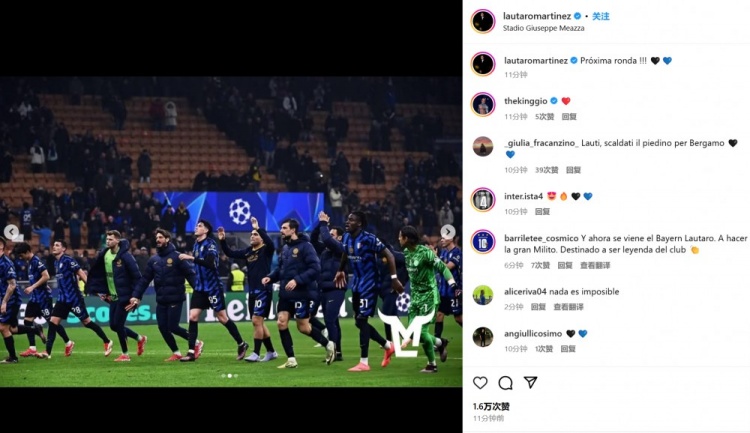View translation of barriletee_cosmico's comment
Image resolution: width=750 pixels, height=433 pixels.
tap(595, 266)
